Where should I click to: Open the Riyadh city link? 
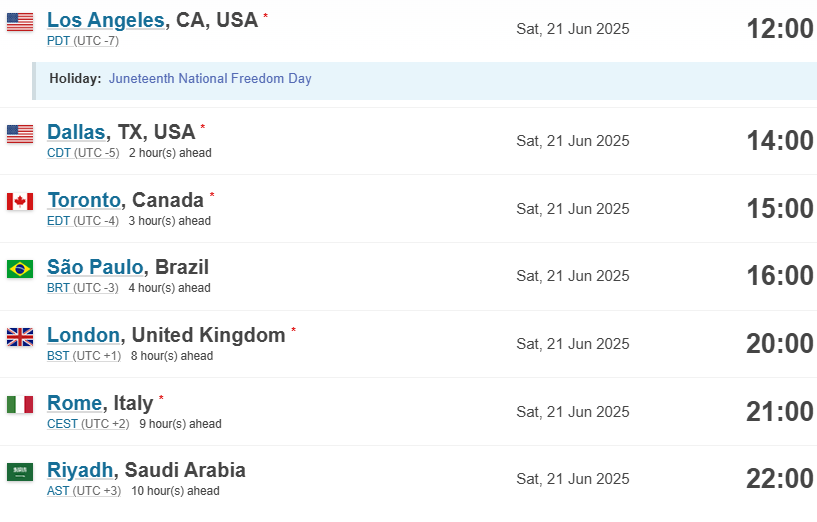[x=80, y=470]
